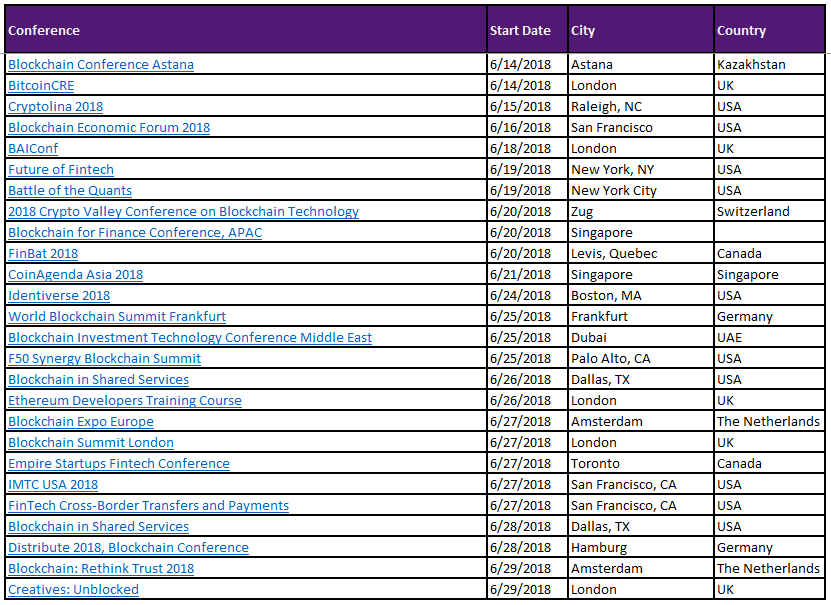The image size is (831, 605).
Task: Open 2018 Crypto Valley Conference link
Action: (183, 212)
